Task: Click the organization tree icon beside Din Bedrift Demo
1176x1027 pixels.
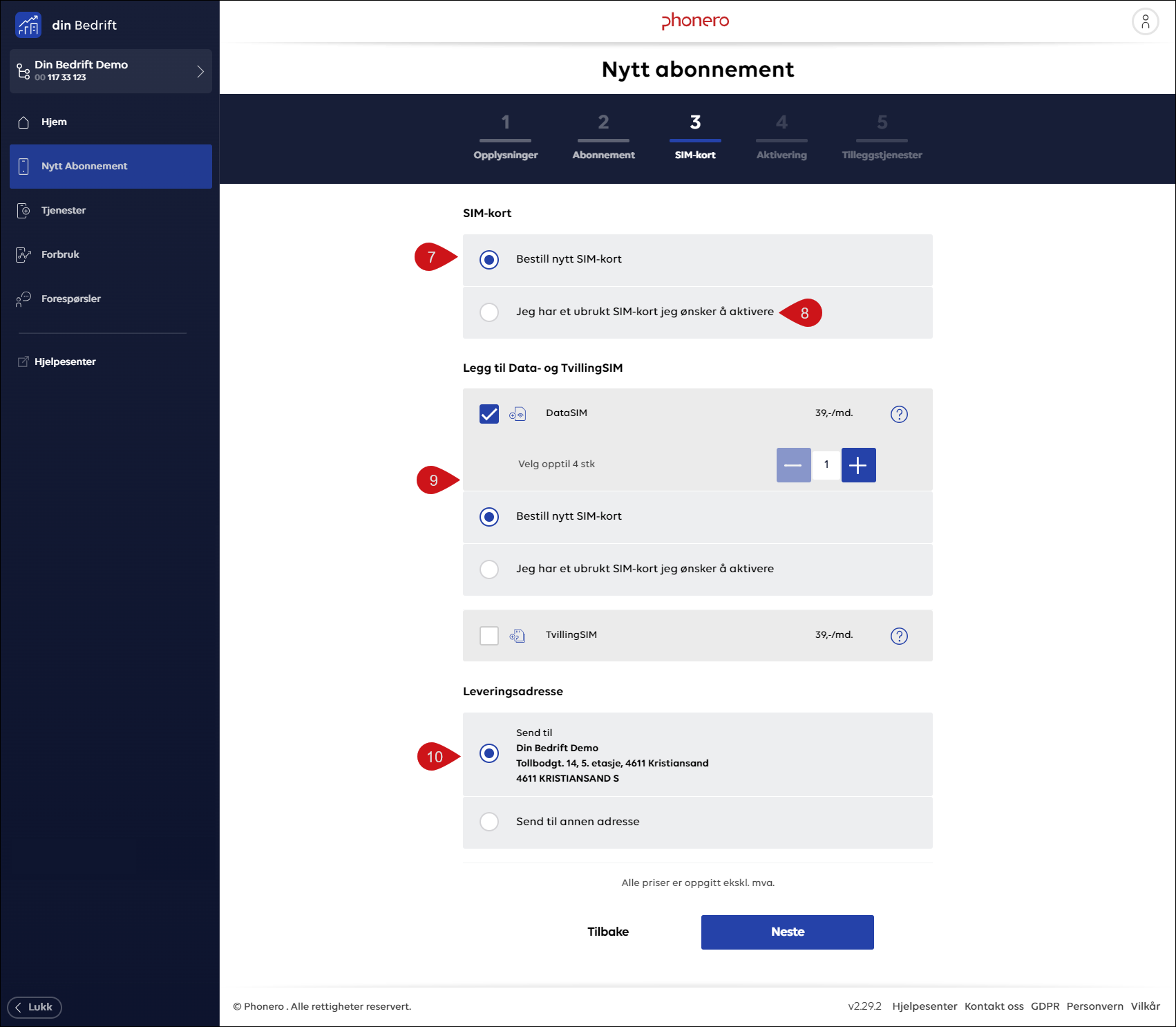Action: (23, 71)
